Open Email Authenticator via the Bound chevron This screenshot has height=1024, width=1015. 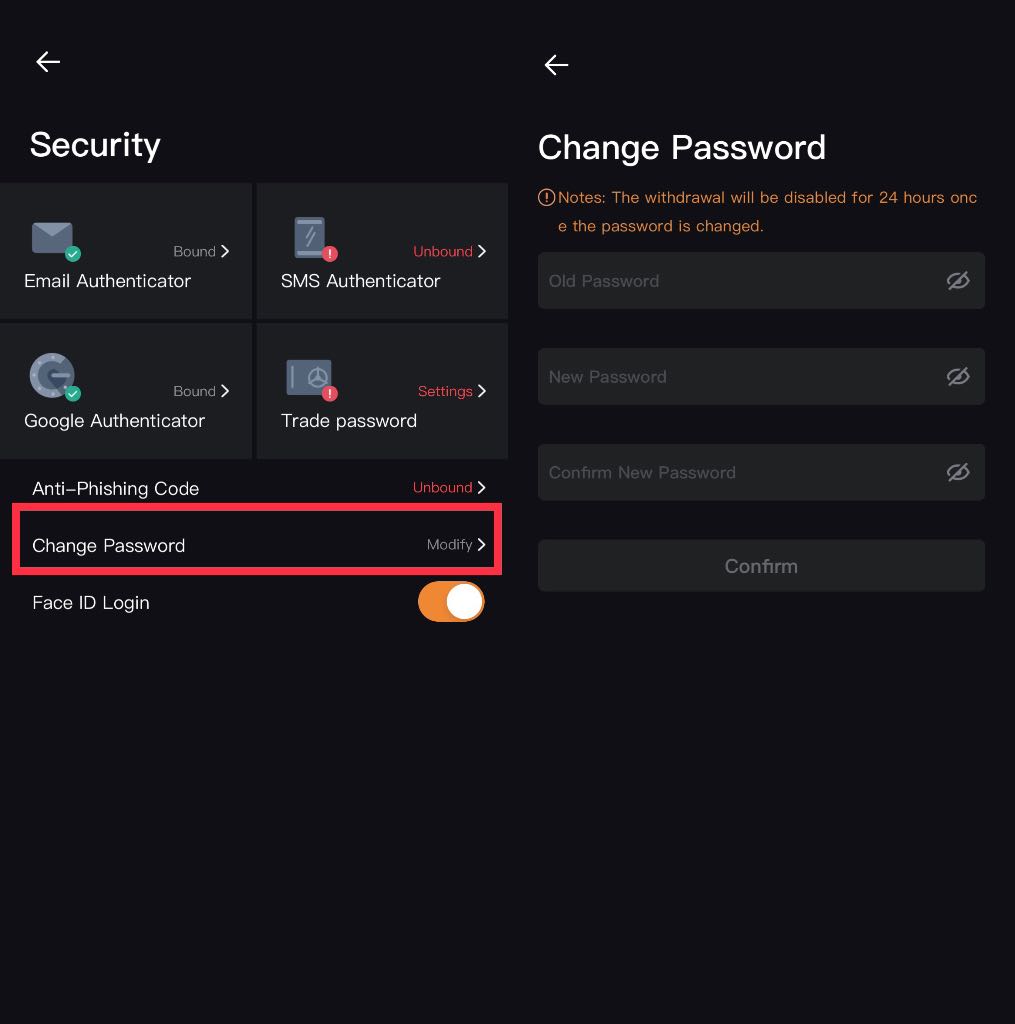pos(225,251)
